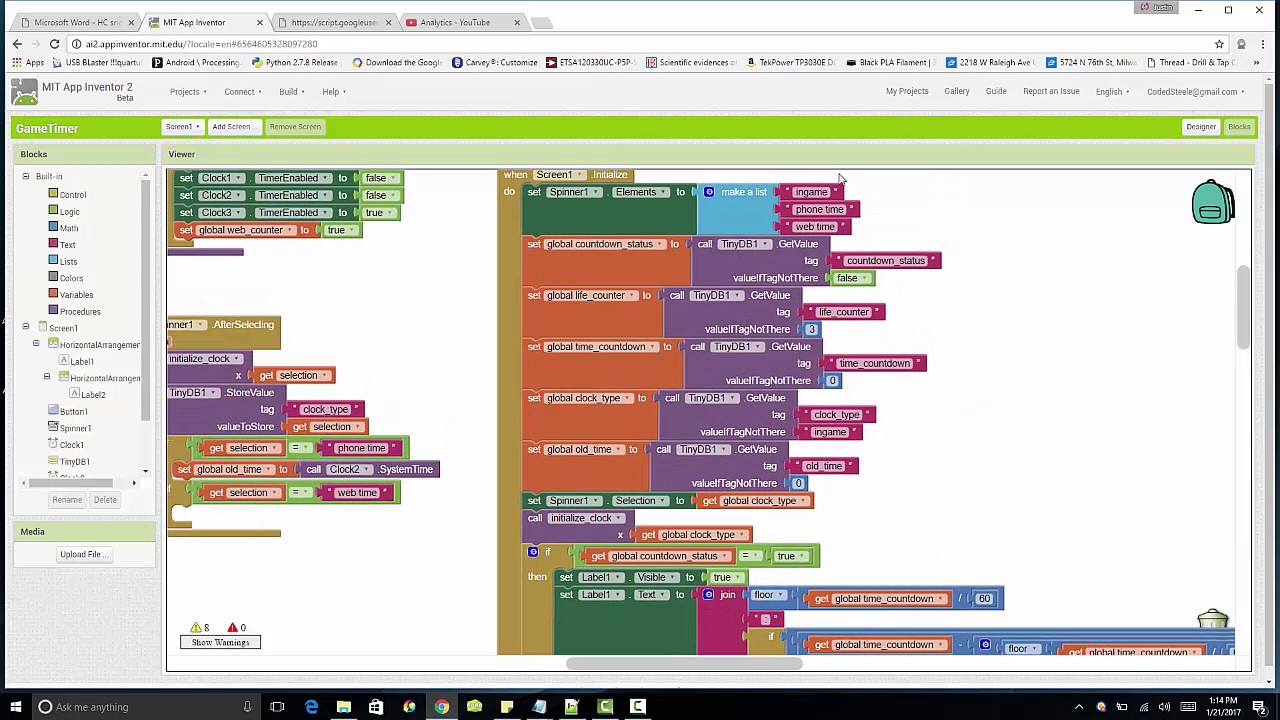Select Math blocks category

(x=68, y=228)
